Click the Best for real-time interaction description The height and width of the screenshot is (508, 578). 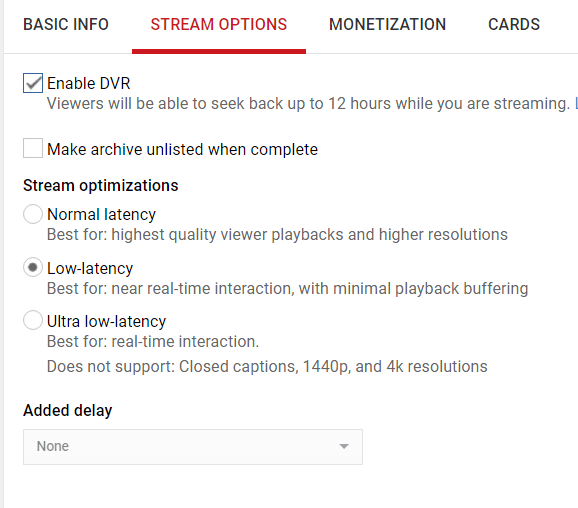click(153, 342)
